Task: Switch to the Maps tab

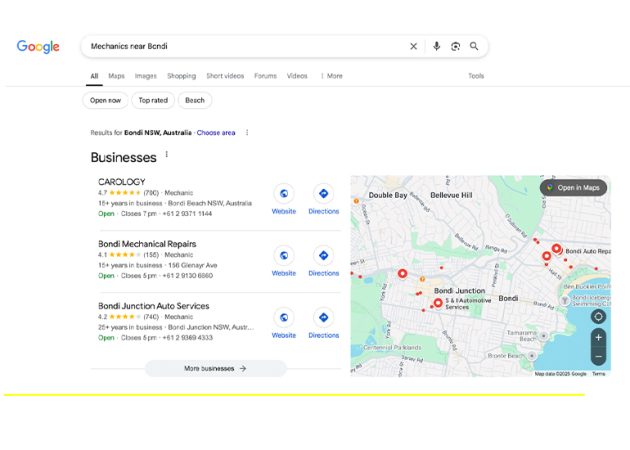Action: coord(117,76)
